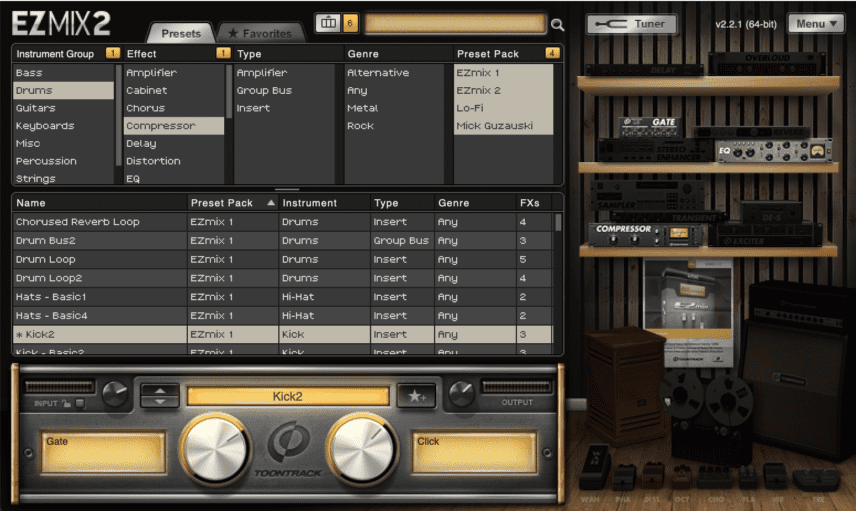The height and width of the screenshot is (511, 856).
Task: Click the large Click control knob
Action: [x=361, y=449]
